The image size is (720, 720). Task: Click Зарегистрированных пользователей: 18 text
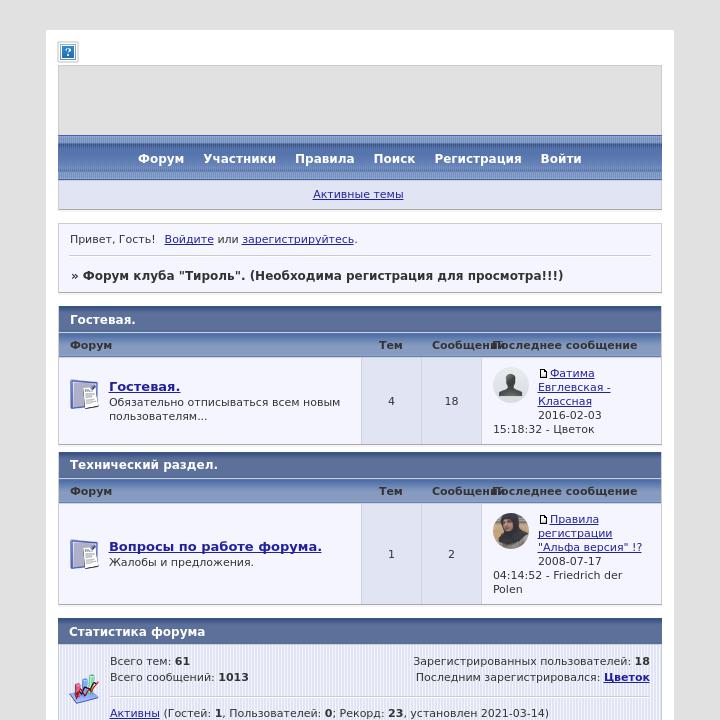531,661
